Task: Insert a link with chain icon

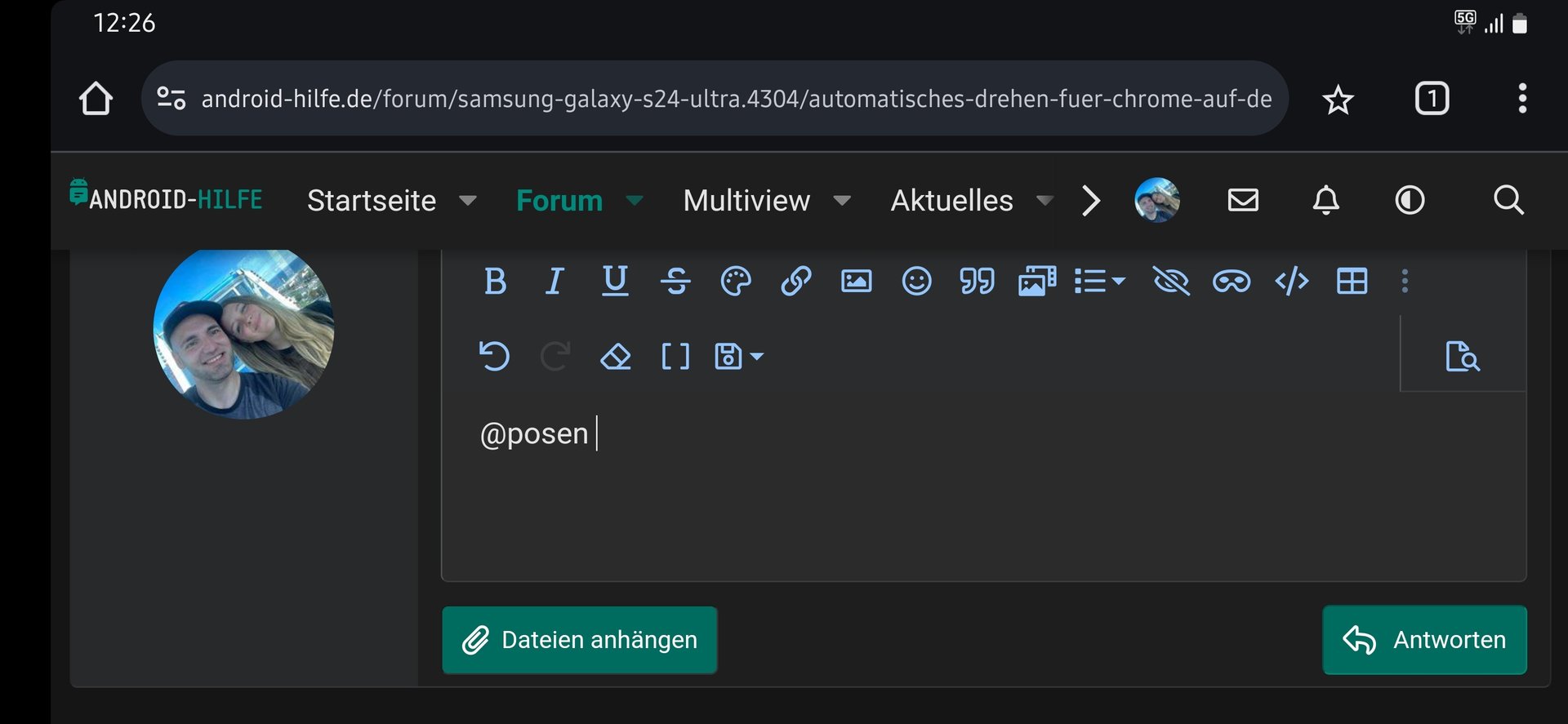Action: click(x=796, y=282)
